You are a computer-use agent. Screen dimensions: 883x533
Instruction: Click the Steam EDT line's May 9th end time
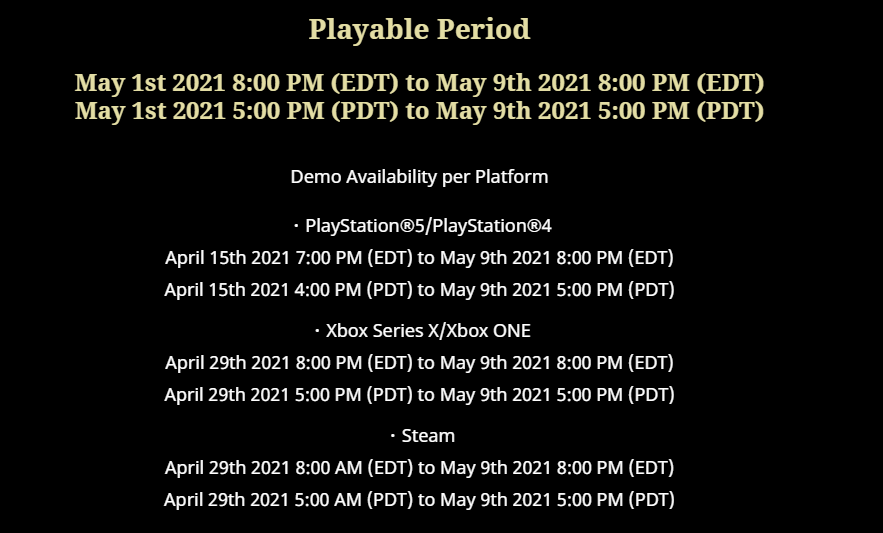click(x=556, y=467)
